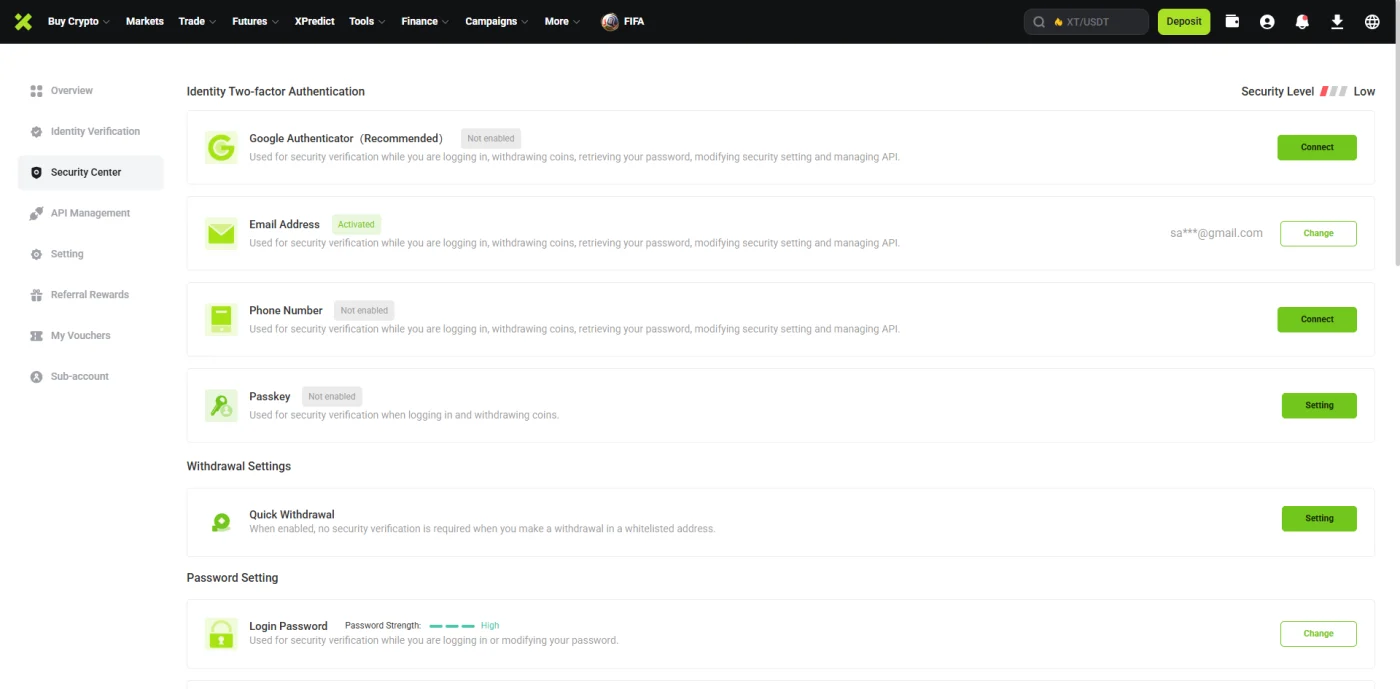
Task: Click the Identity Verification badge icon
Action: click(x=36, y=132)
